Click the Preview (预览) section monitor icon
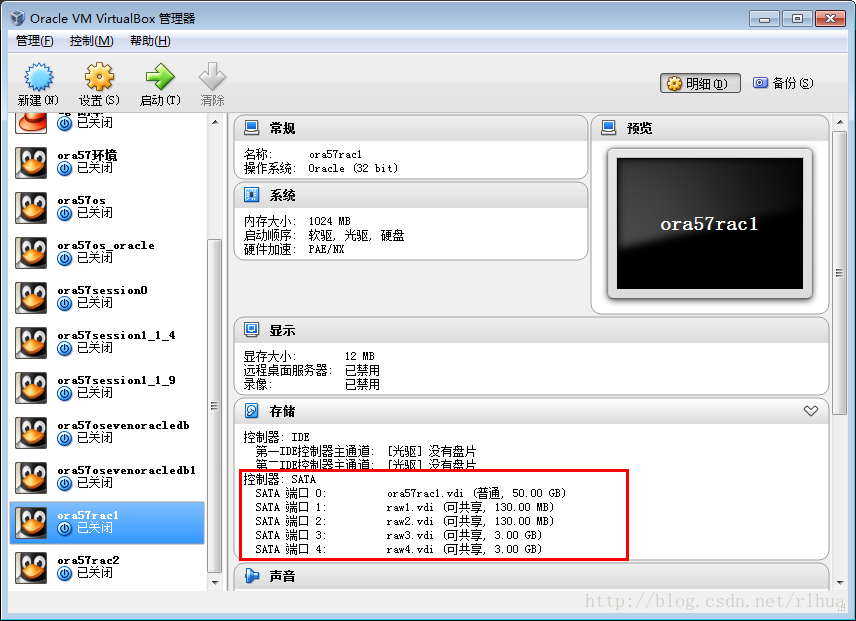 pos(609,128)
